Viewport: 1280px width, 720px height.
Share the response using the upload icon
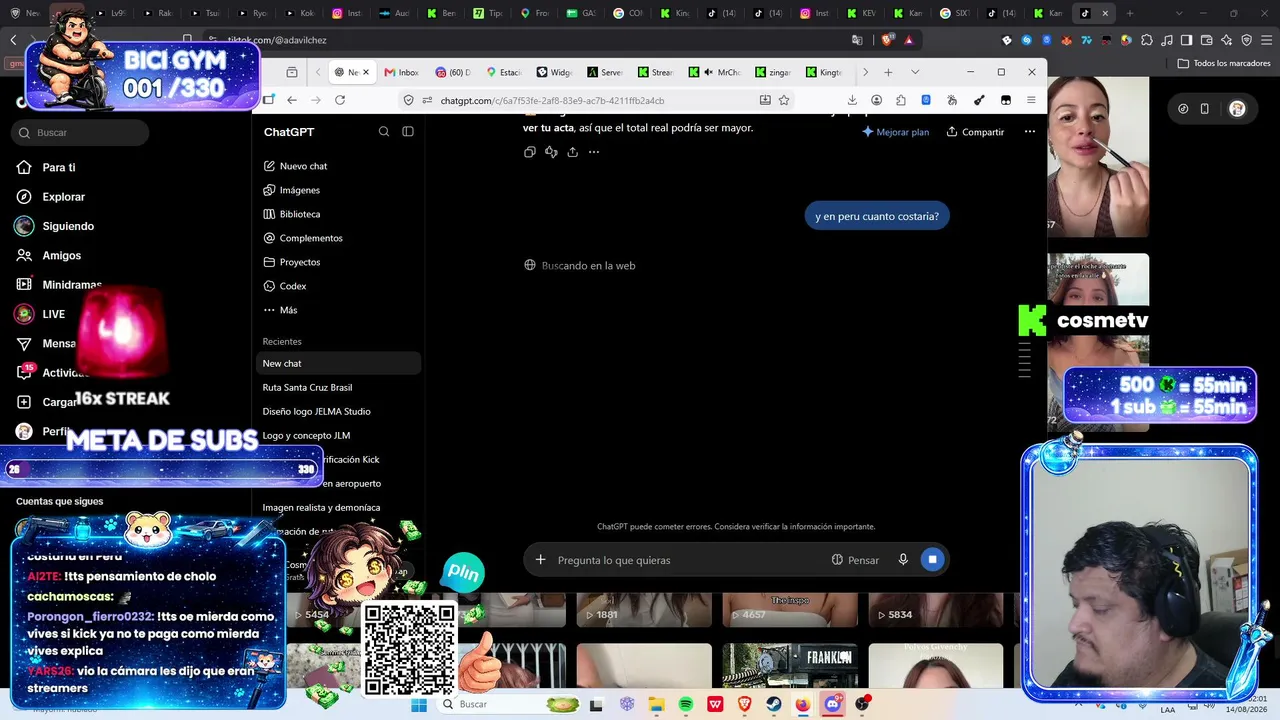tap(572, 152)
